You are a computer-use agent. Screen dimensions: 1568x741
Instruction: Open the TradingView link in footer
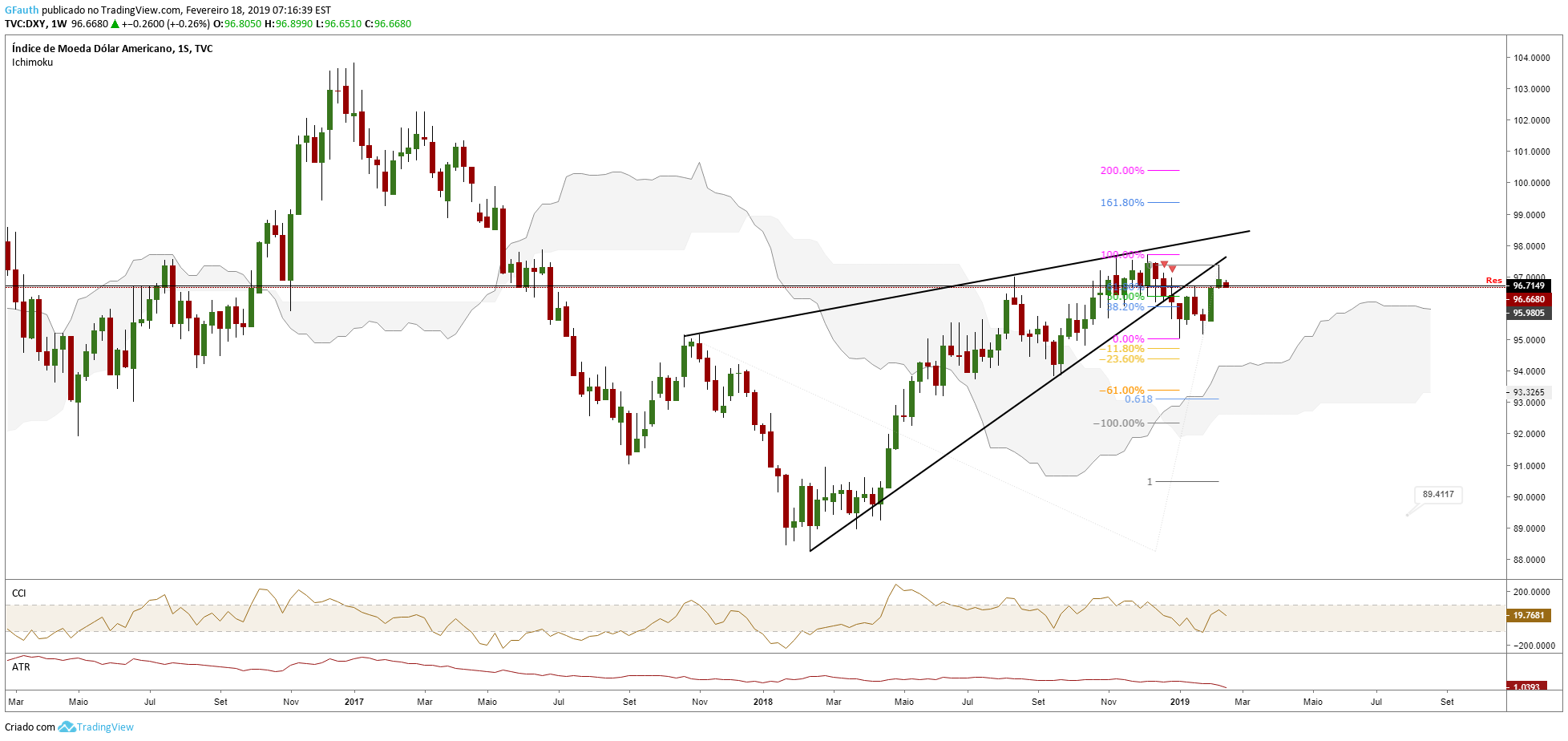[105, 727]
